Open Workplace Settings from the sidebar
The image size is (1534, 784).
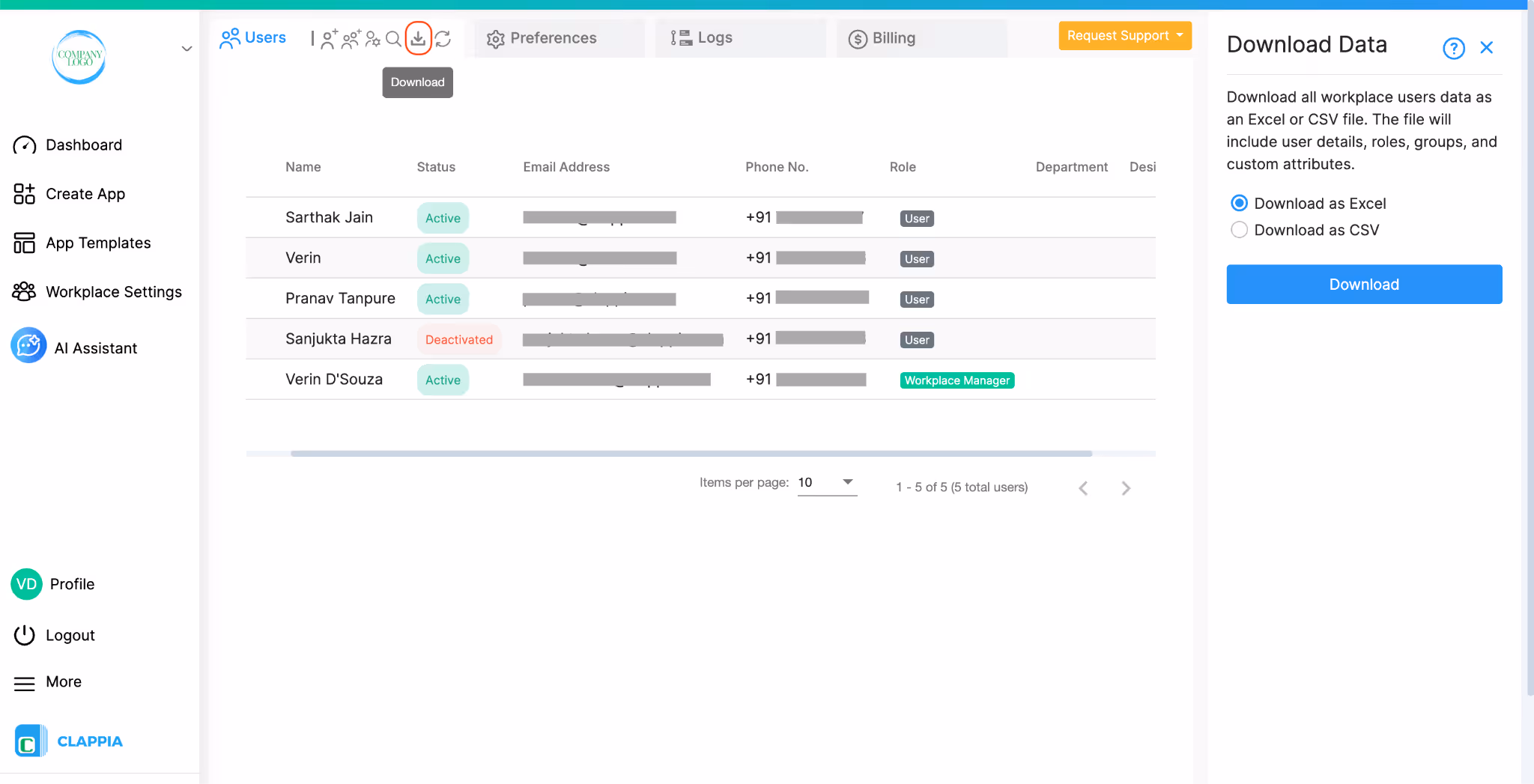[x=113, y=291]
